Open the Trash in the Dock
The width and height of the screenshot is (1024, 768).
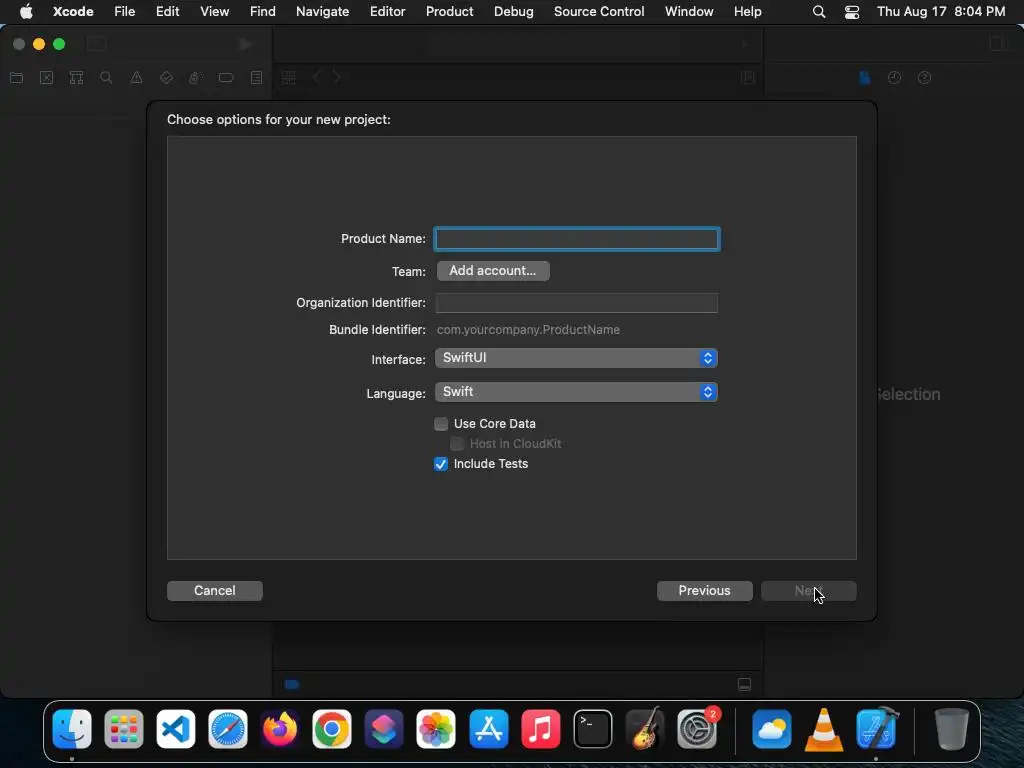[x=952, y=729]
